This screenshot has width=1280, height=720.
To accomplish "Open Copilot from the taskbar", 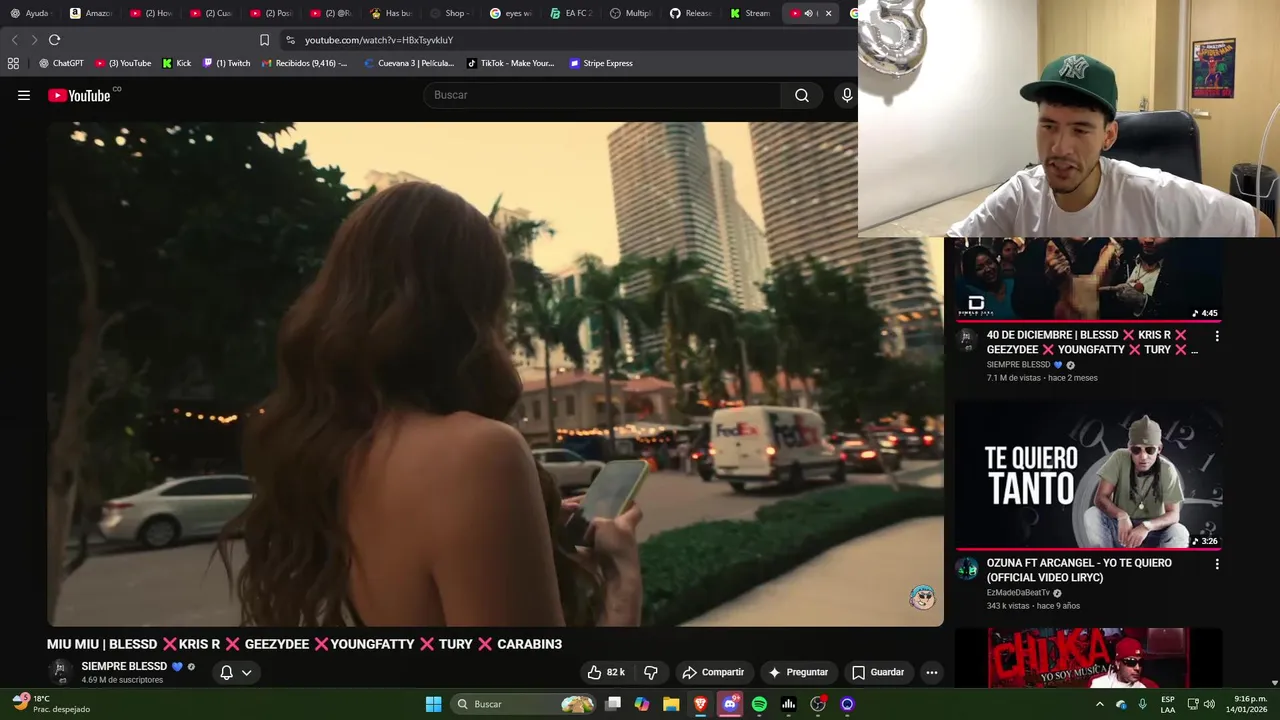I will (x=642, y=704).
